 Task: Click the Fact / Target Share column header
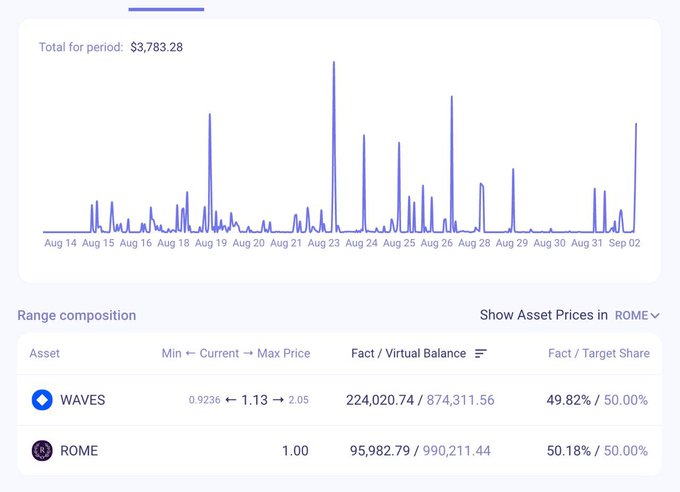[598, 354]
